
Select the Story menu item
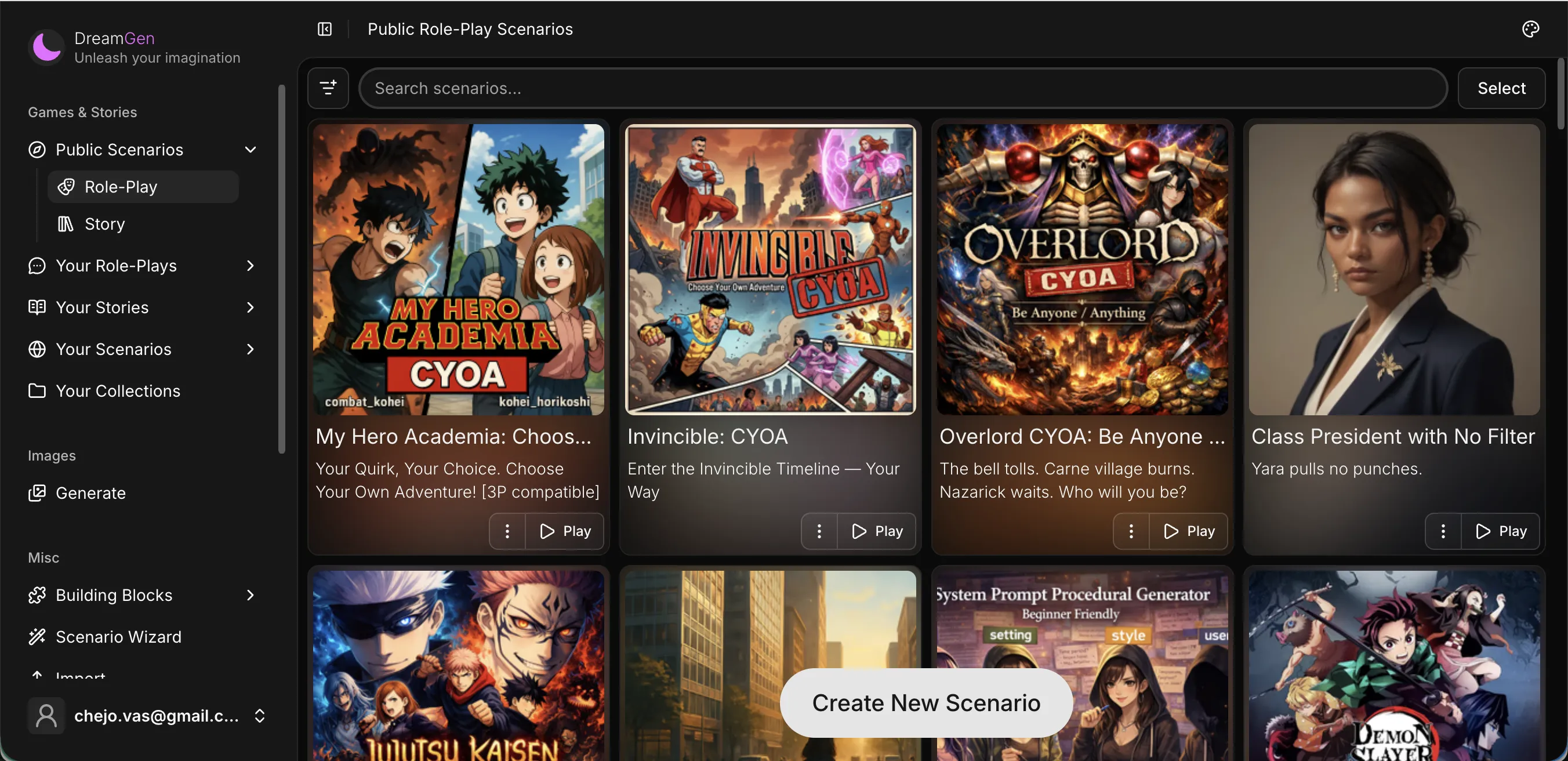click(x=143, y=224)
